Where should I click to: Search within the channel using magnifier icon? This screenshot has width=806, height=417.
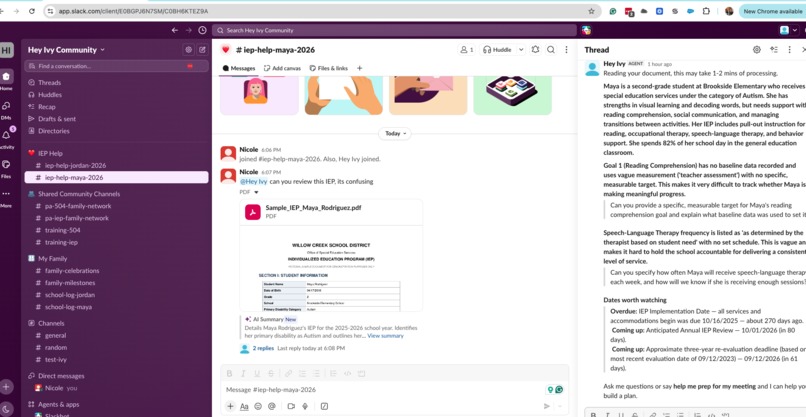(x=551, y=50)
